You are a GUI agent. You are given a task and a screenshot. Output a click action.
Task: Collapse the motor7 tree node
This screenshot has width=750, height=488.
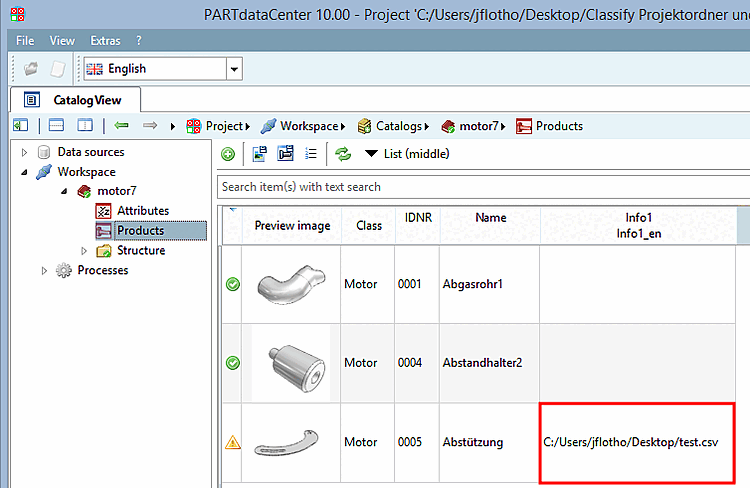click(x=64, y=191)
